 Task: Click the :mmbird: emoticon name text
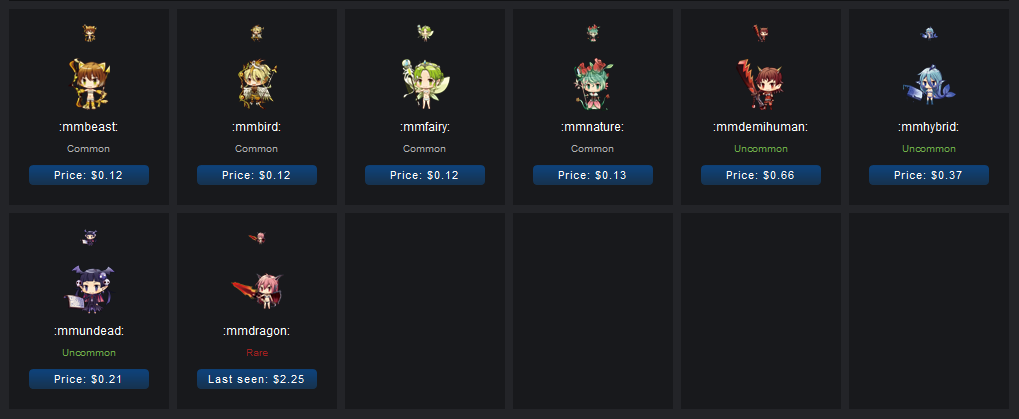click(257, 127)
